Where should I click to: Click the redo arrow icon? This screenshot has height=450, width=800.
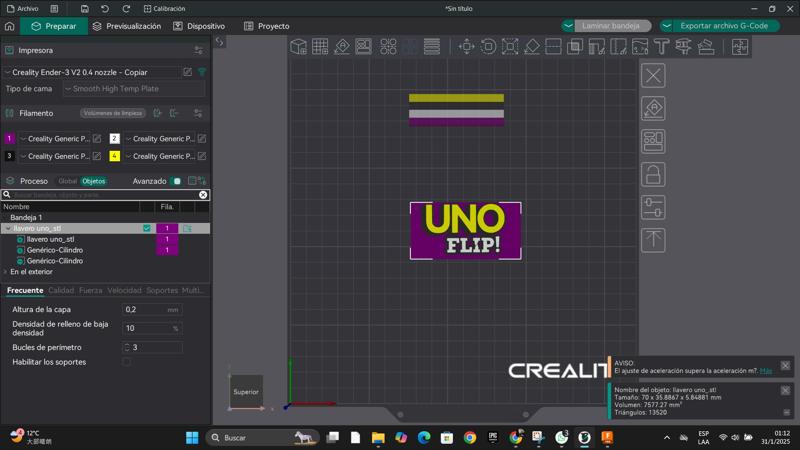click(126, 9)
